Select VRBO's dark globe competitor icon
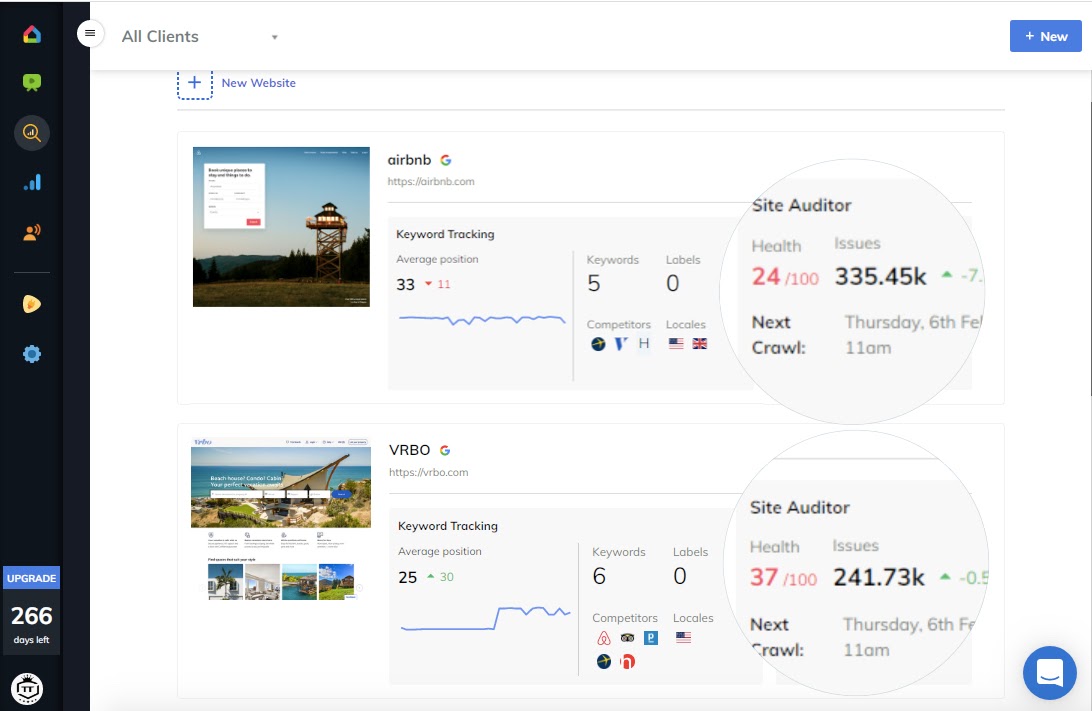This screenshot has width=1092, height=711. (604, 662)
